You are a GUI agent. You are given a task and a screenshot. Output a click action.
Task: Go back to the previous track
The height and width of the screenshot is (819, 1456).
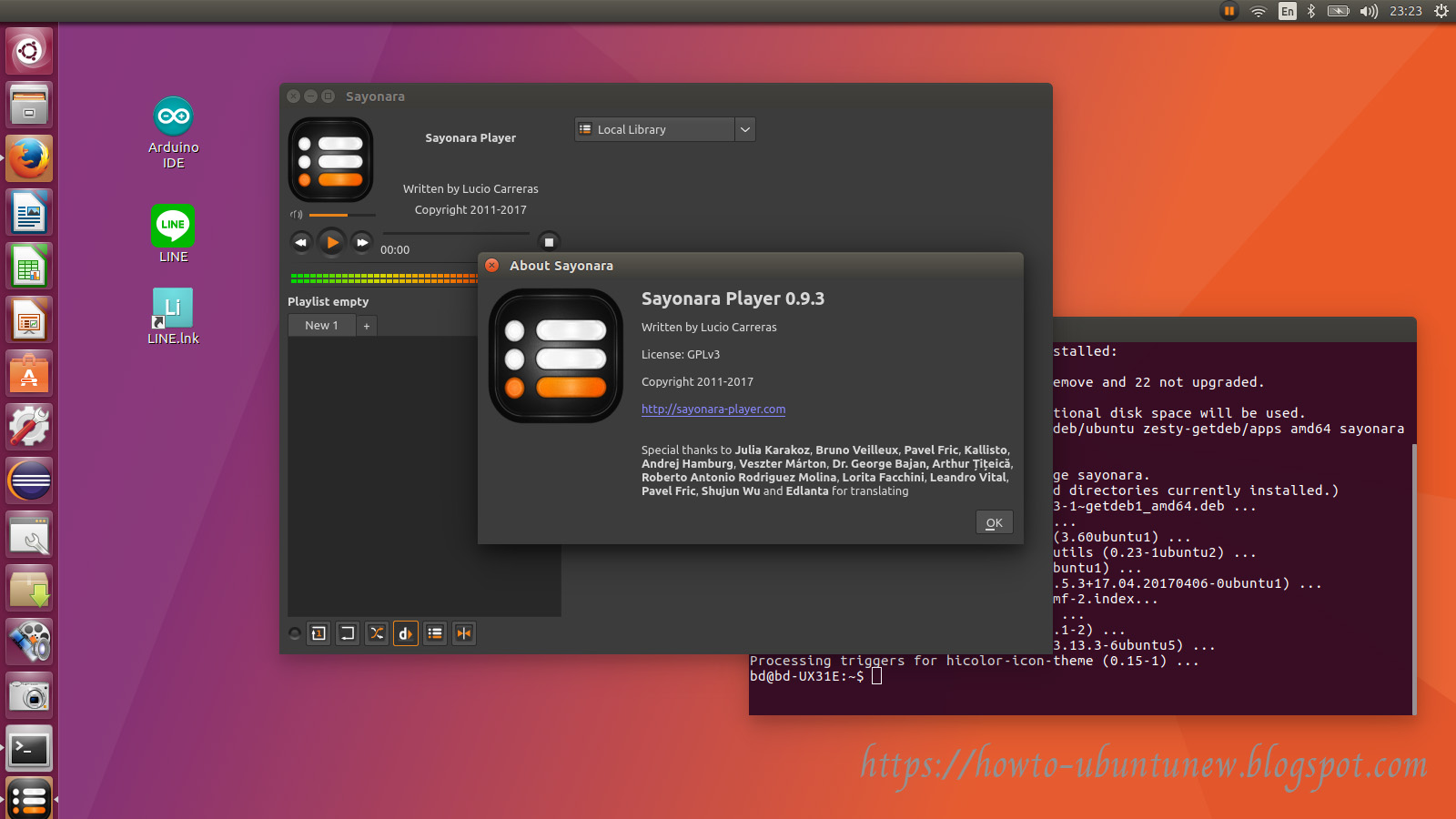[x=301, y=242]
